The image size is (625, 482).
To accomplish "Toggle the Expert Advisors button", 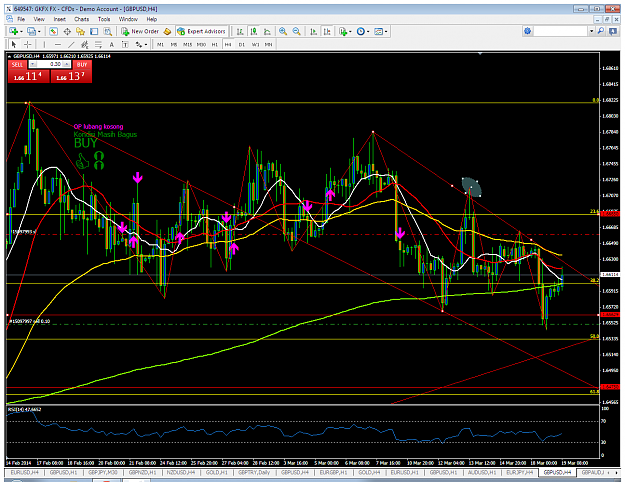I will (201, 31).
